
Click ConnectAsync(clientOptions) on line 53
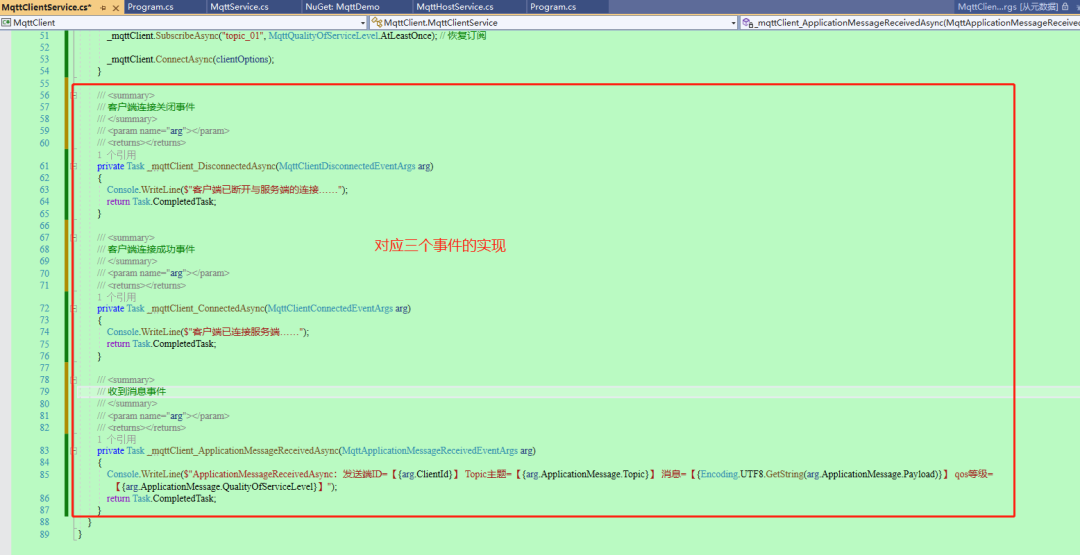coord(214,59)
